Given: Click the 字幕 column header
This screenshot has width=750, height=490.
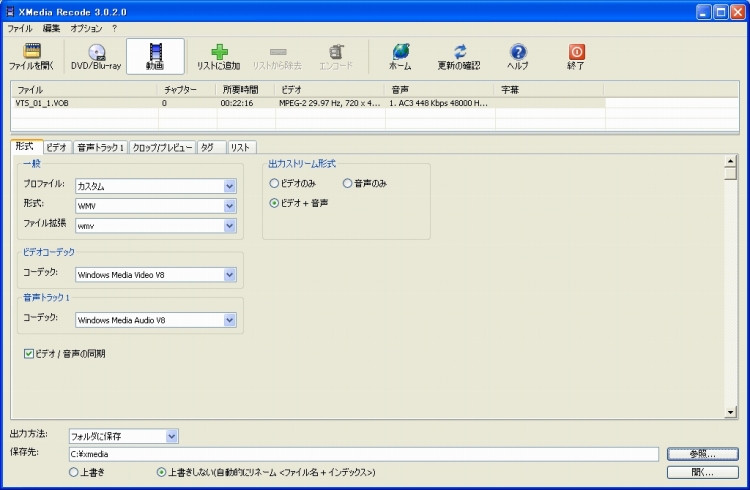Looking at the screenshot, I should [x=549, y=89].
